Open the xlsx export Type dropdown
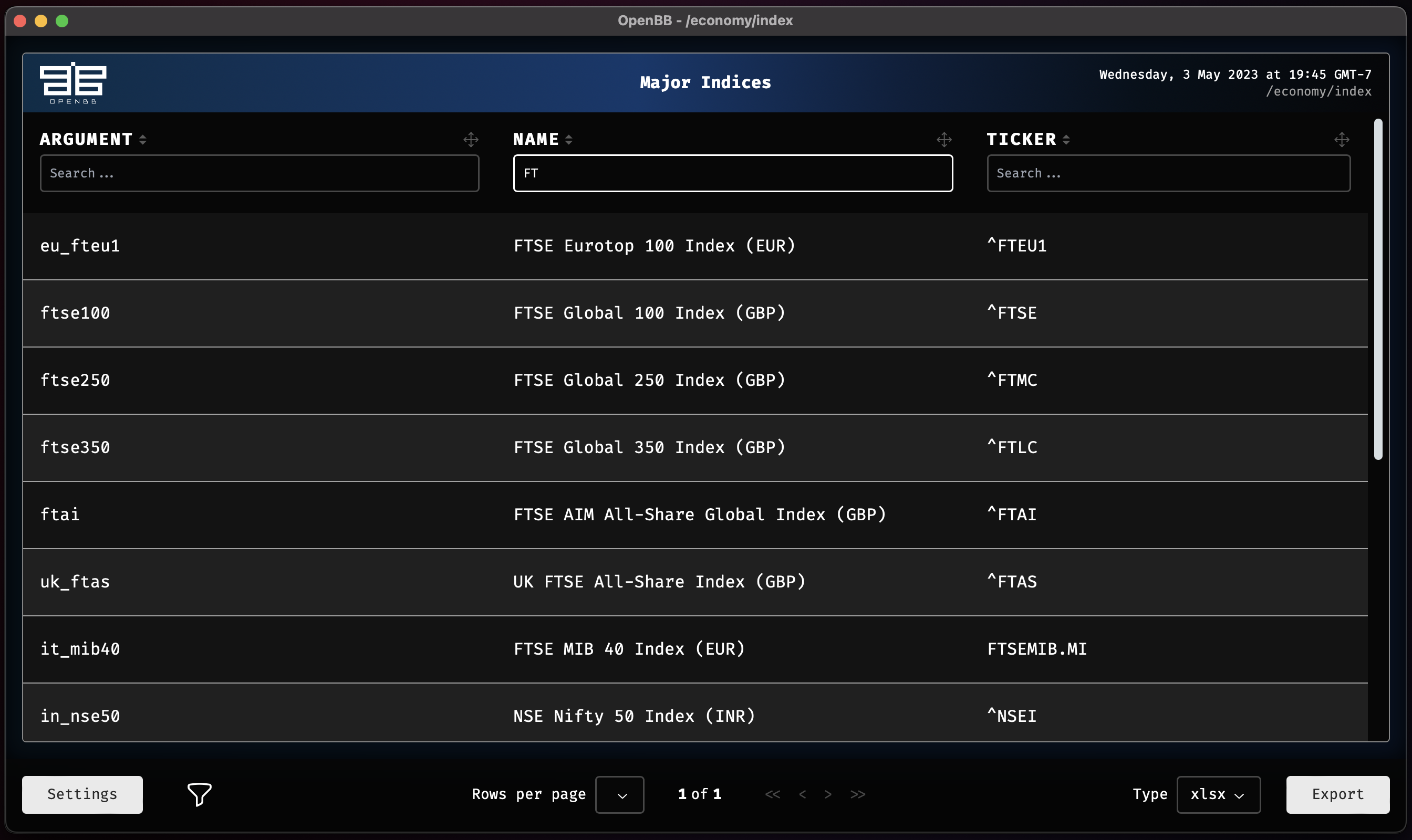This screenshot has width=1412, height=840. tap(1218, 795)
